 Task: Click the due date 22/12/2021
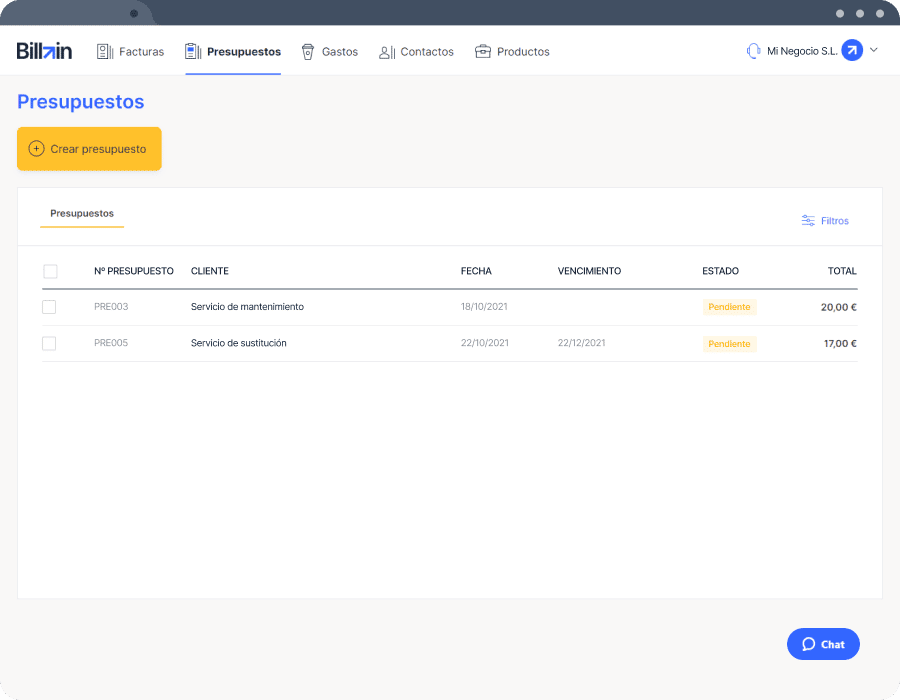point(581,343)
